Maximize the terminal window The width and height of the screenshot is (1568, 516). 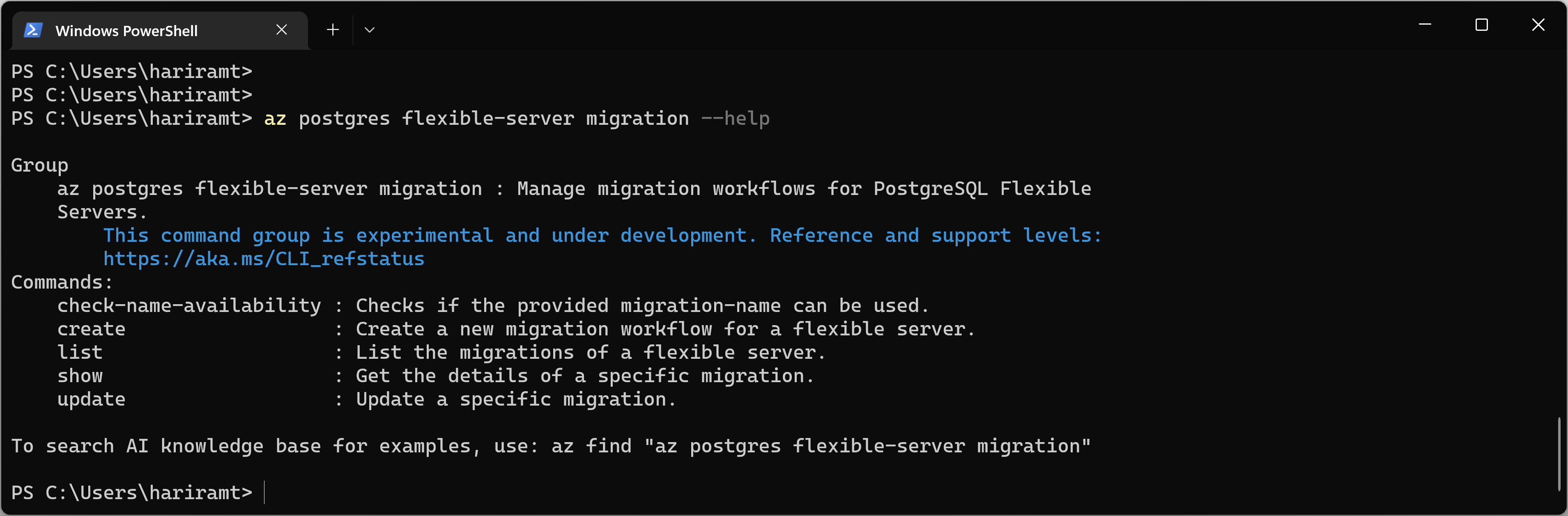(x=1482, y=25)
